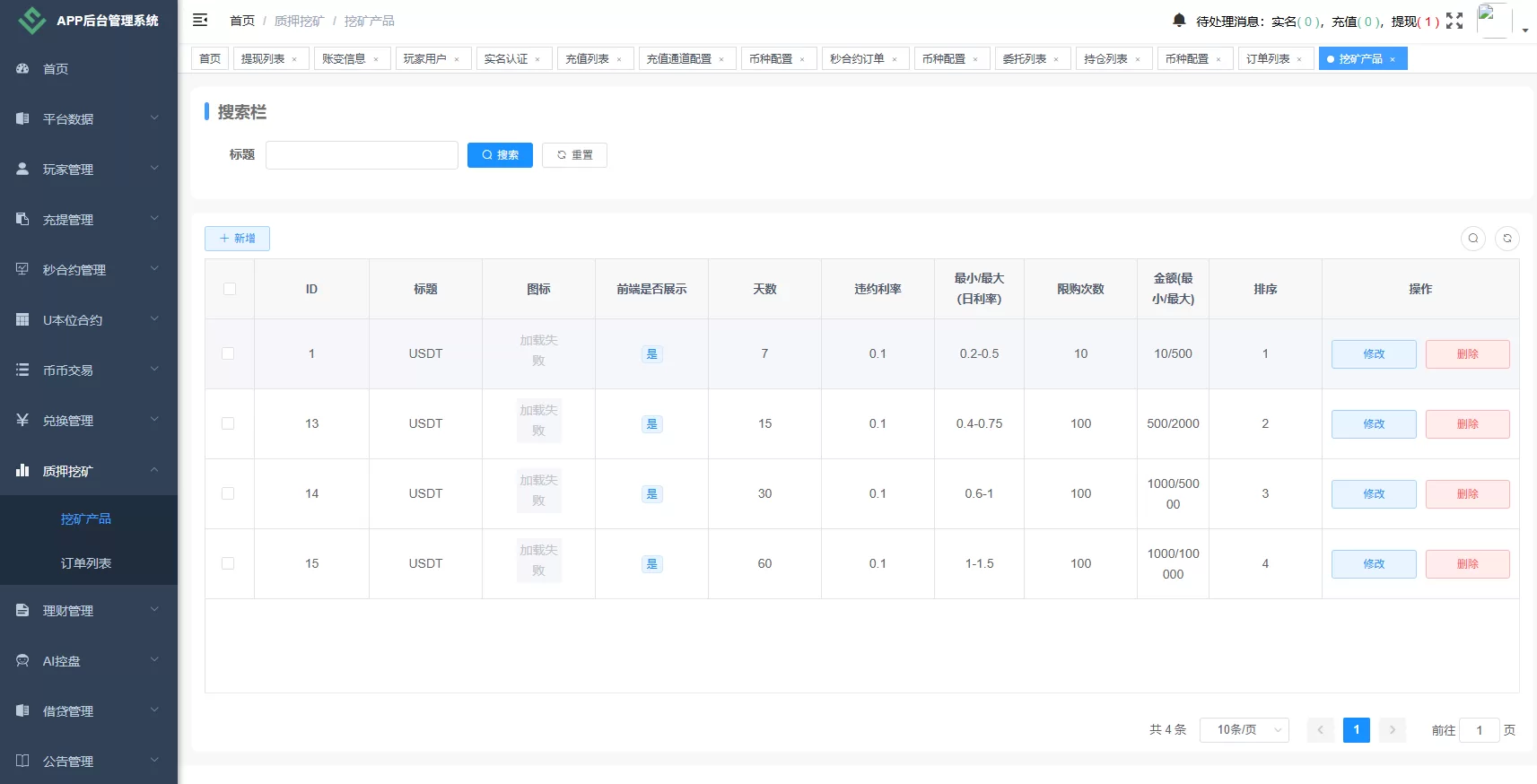
Task: Close the 提现列表 tab with its x icon
Action: pos(294,59)
